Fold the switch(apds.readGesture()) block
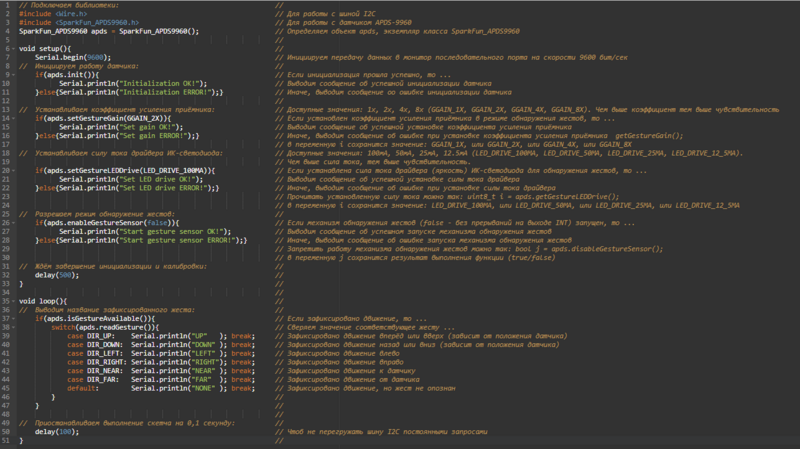The image size is (800, 449). click(13, 328)
